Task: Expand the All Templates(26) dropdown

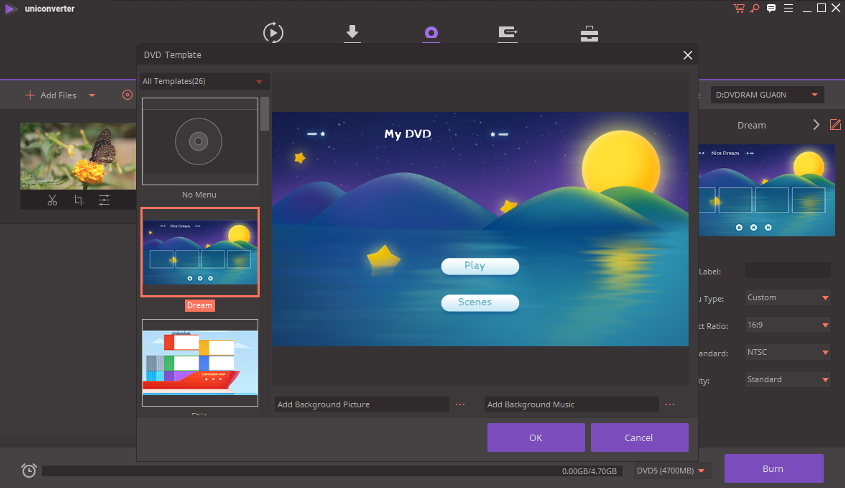Action: pyautogui.click(x=204, y=81)
